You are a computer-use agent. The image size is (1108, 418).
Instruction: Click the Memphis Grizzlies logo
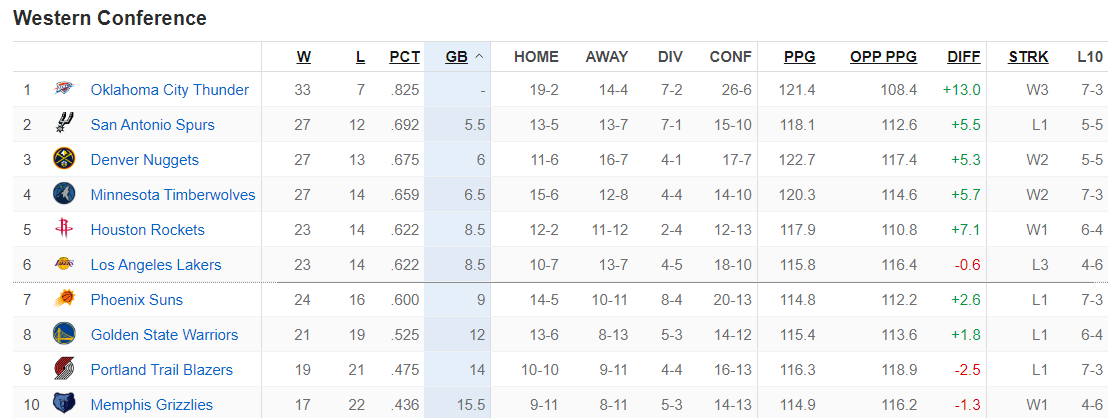click(x=64, y=405)
